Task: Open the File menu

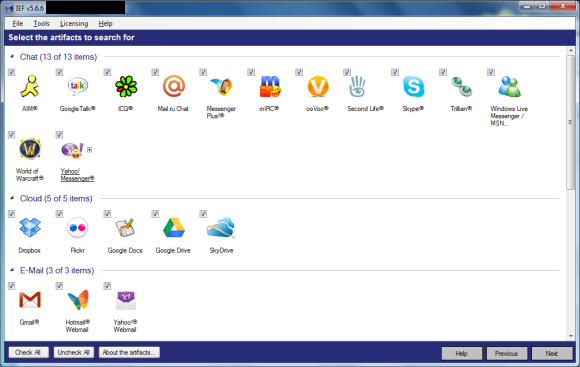Action: tap(18, 24)
